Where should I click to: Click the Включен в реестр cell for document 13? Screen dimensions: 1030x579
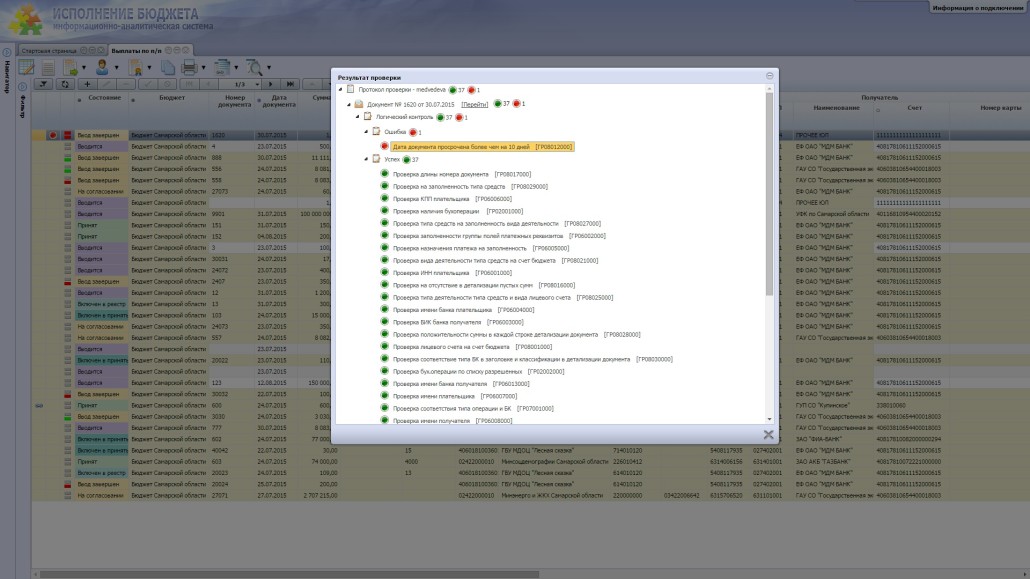[x=102, y=304]
